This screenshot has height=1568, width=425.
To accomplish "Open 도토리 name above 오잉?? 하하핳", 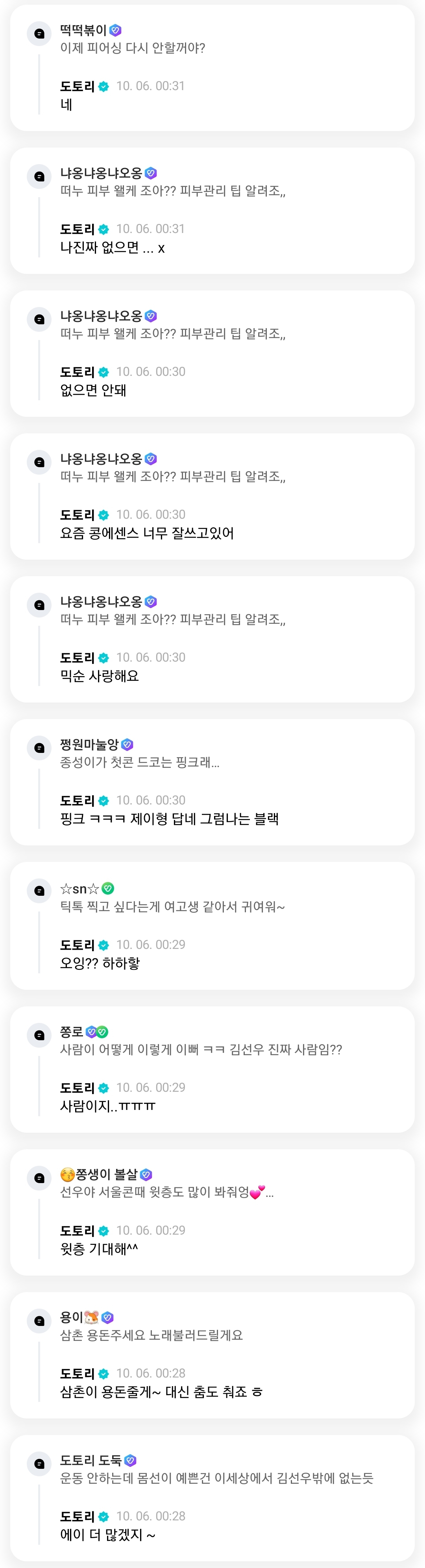I will click(77, 945).
